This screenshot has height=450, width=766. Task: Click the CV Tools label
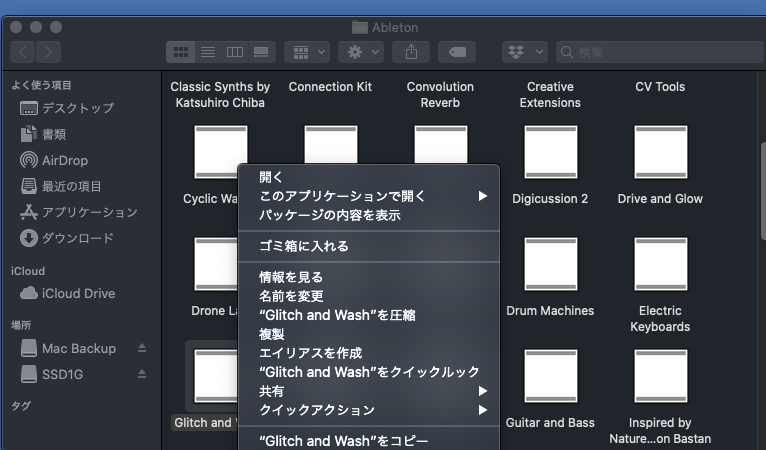[x=660, y=87]
